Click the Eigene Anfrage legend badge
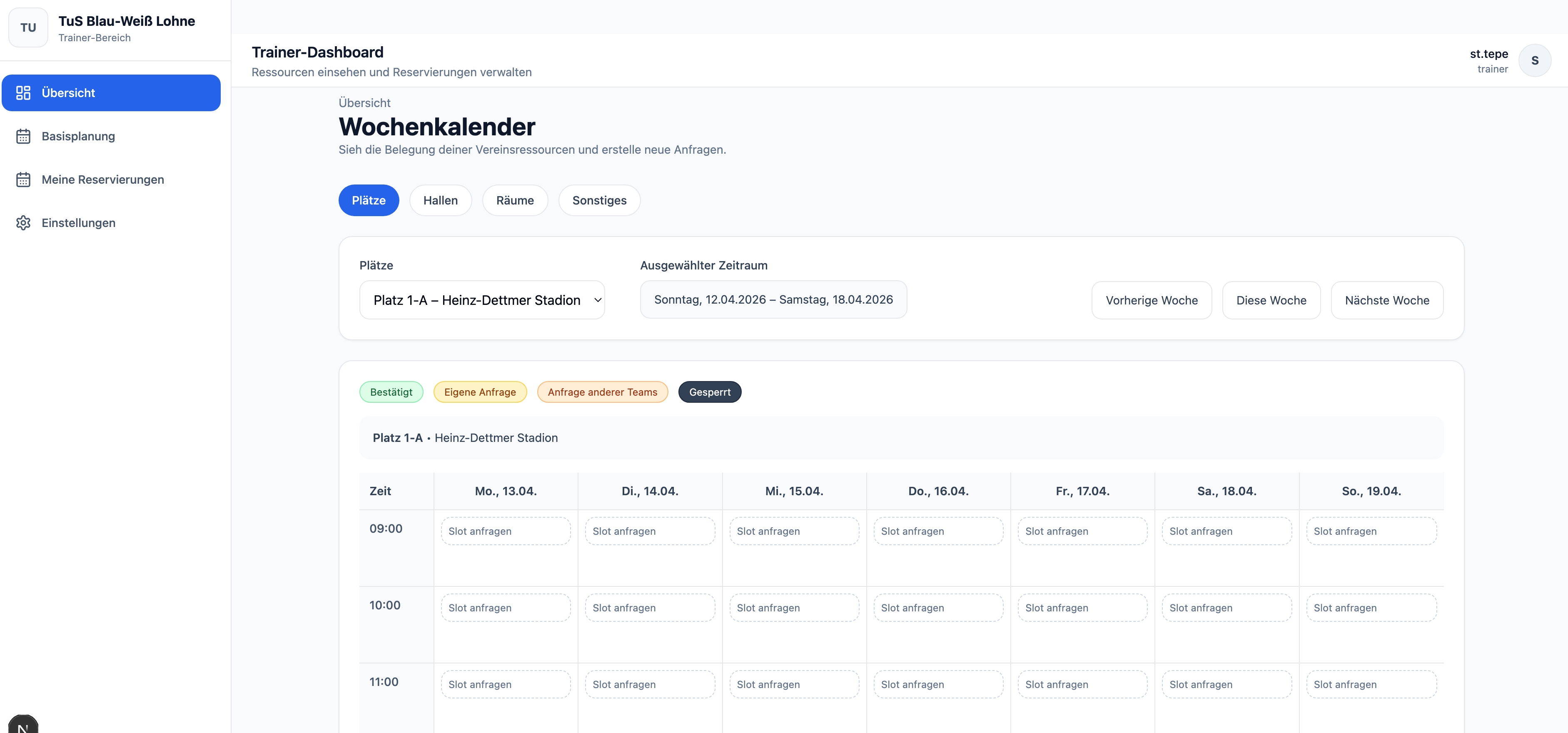Screen dimensions: 1568x733 pos(480,392)
